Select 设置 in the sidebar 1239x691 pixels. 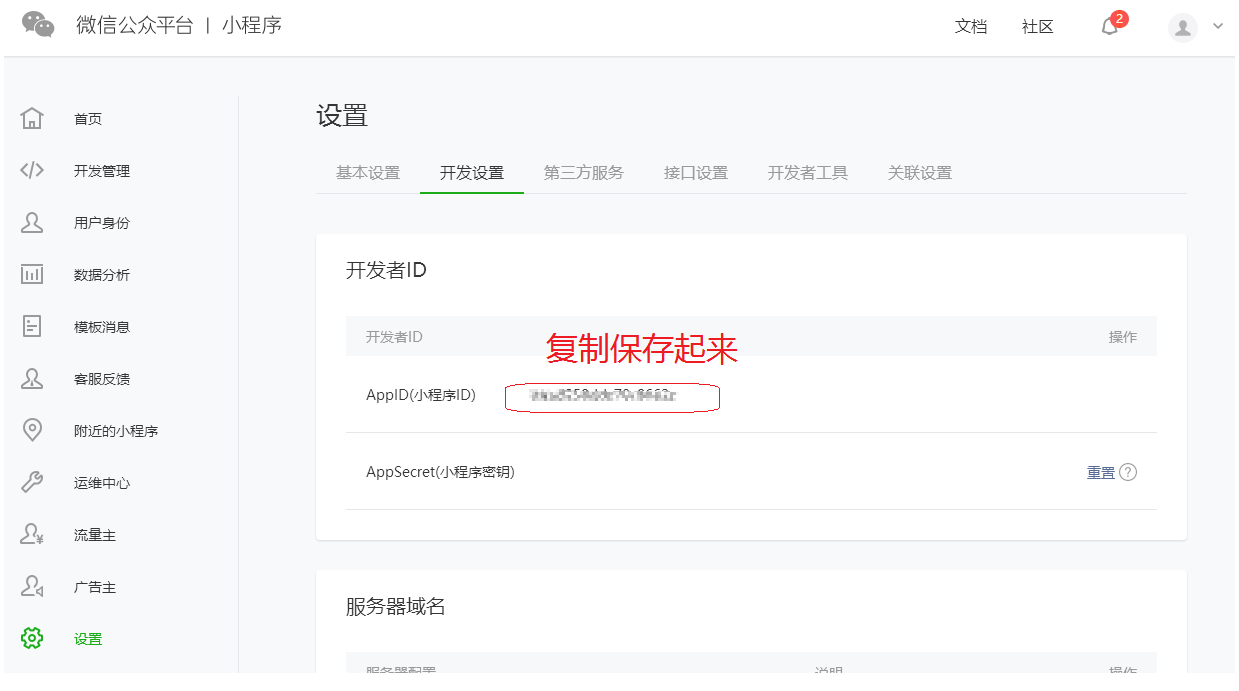pyautogui.click(x=88, y=639)
